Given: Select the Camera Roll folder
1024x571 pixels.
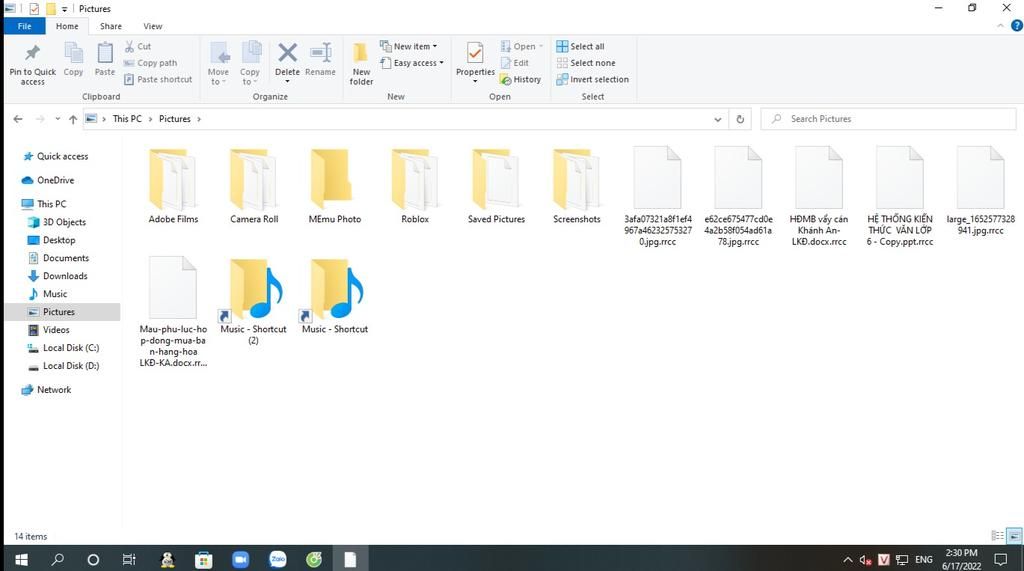Looking at the screenshot, I should (x=254, y=186).
